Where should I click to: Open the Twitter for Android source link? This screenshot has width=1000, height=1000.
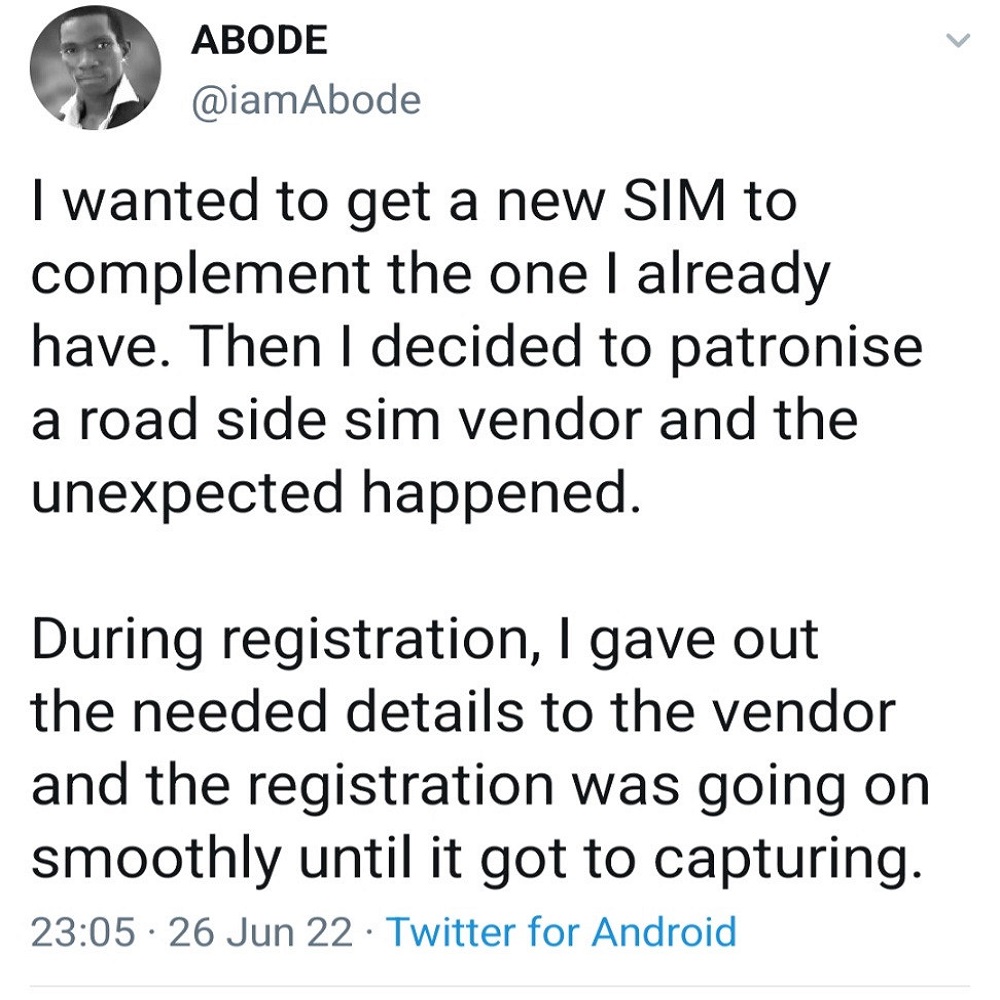point(561,931)
